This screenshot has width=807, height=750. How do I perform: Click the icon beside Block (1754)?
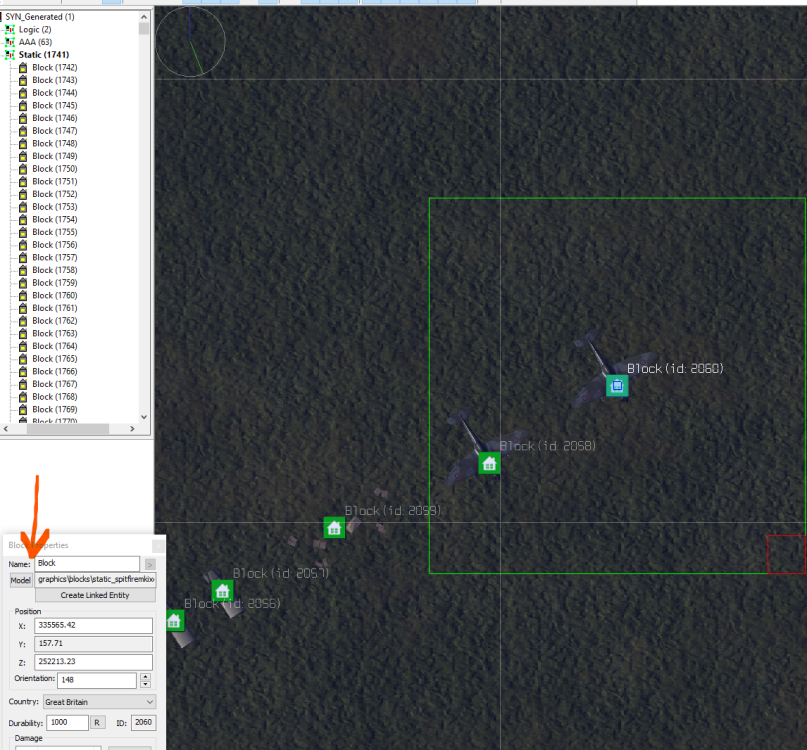23,219
